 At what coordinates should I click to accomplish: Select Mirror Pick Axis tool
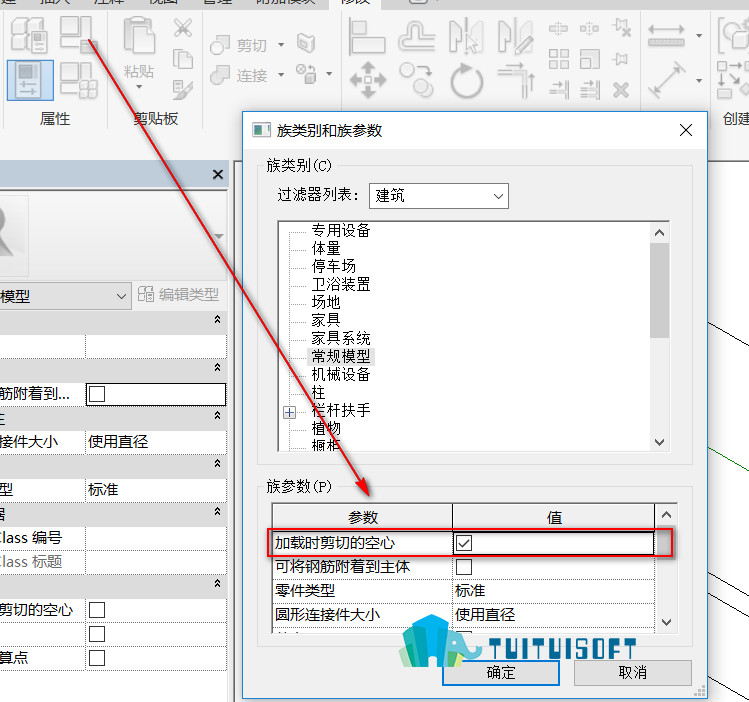466,36
